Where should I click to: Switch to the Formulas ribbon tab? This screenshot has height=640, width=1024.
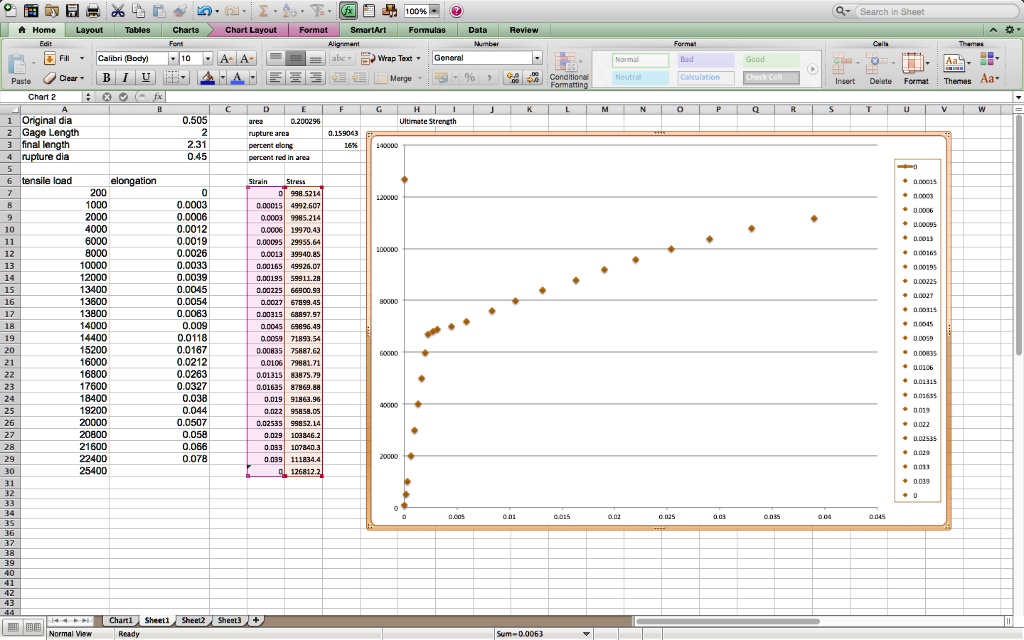(428, 29)
